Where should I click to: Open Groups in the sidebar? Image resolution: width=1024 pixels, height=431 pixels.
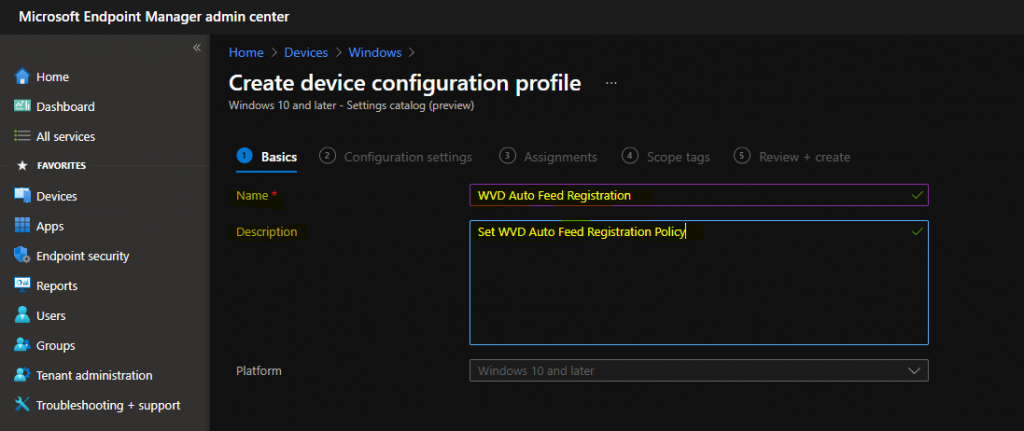pyautogui.click(x=56, y=345)
